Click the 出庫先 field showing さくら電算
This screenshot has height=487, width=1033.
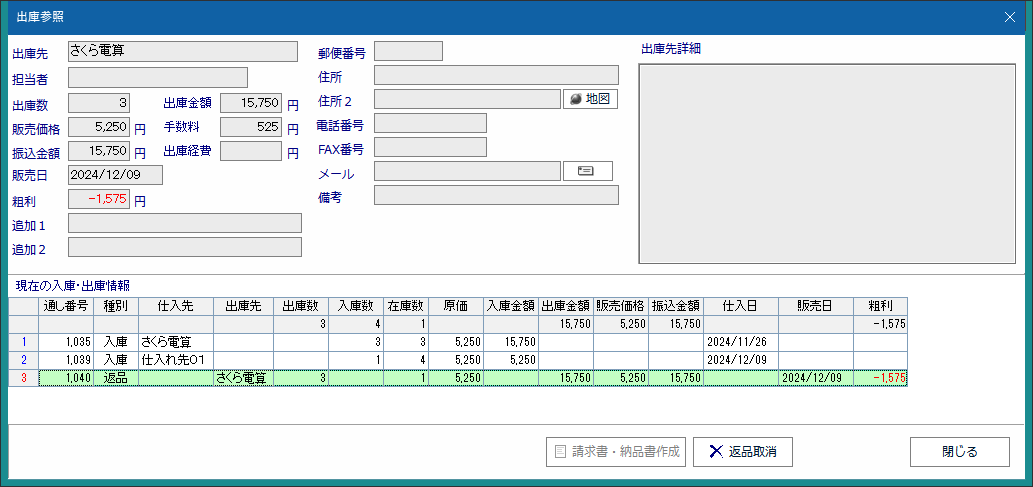(x=182, y=52)
